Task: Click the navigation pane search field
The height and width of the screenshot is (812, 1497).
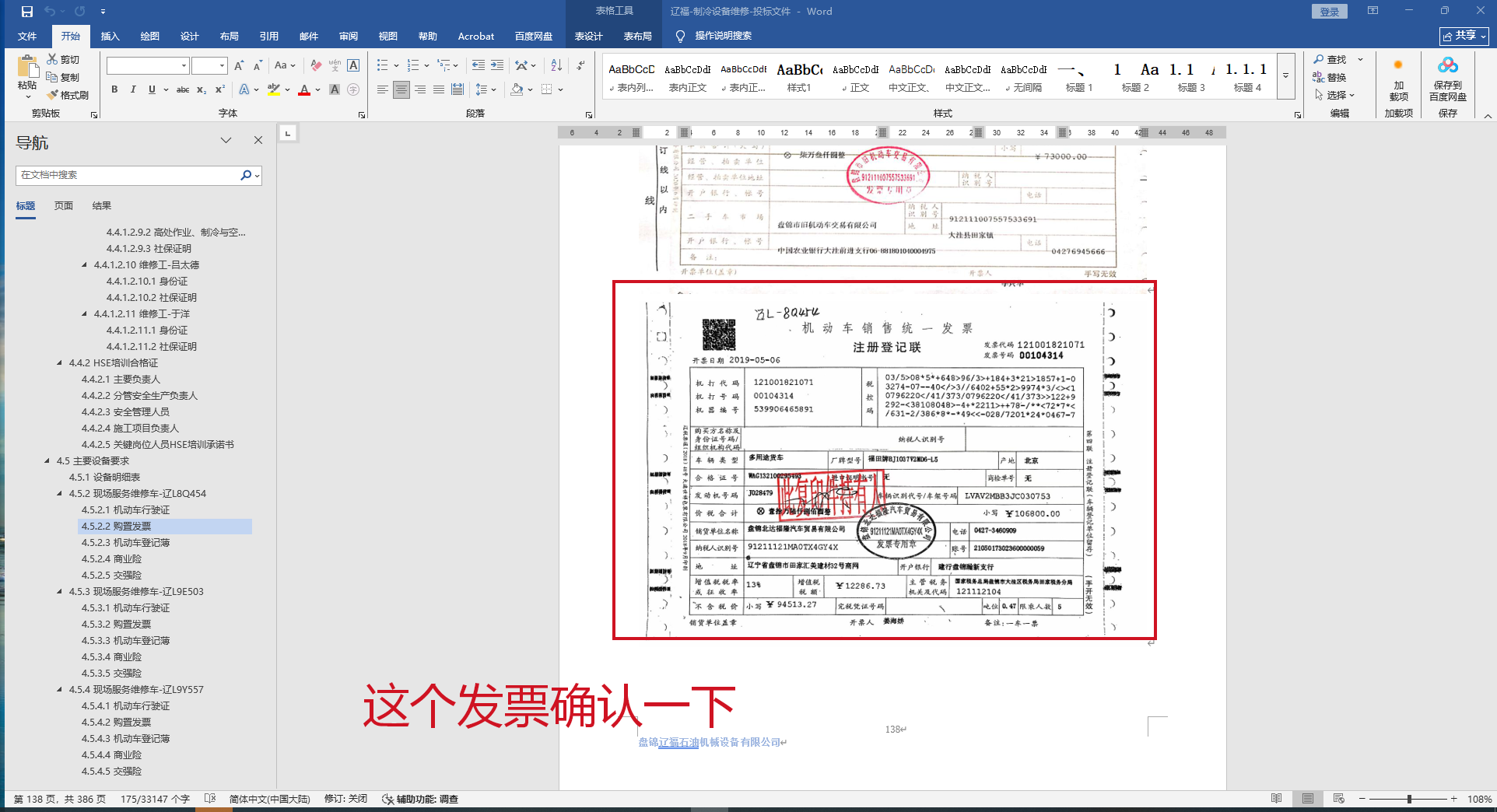Action: point(128,175)
